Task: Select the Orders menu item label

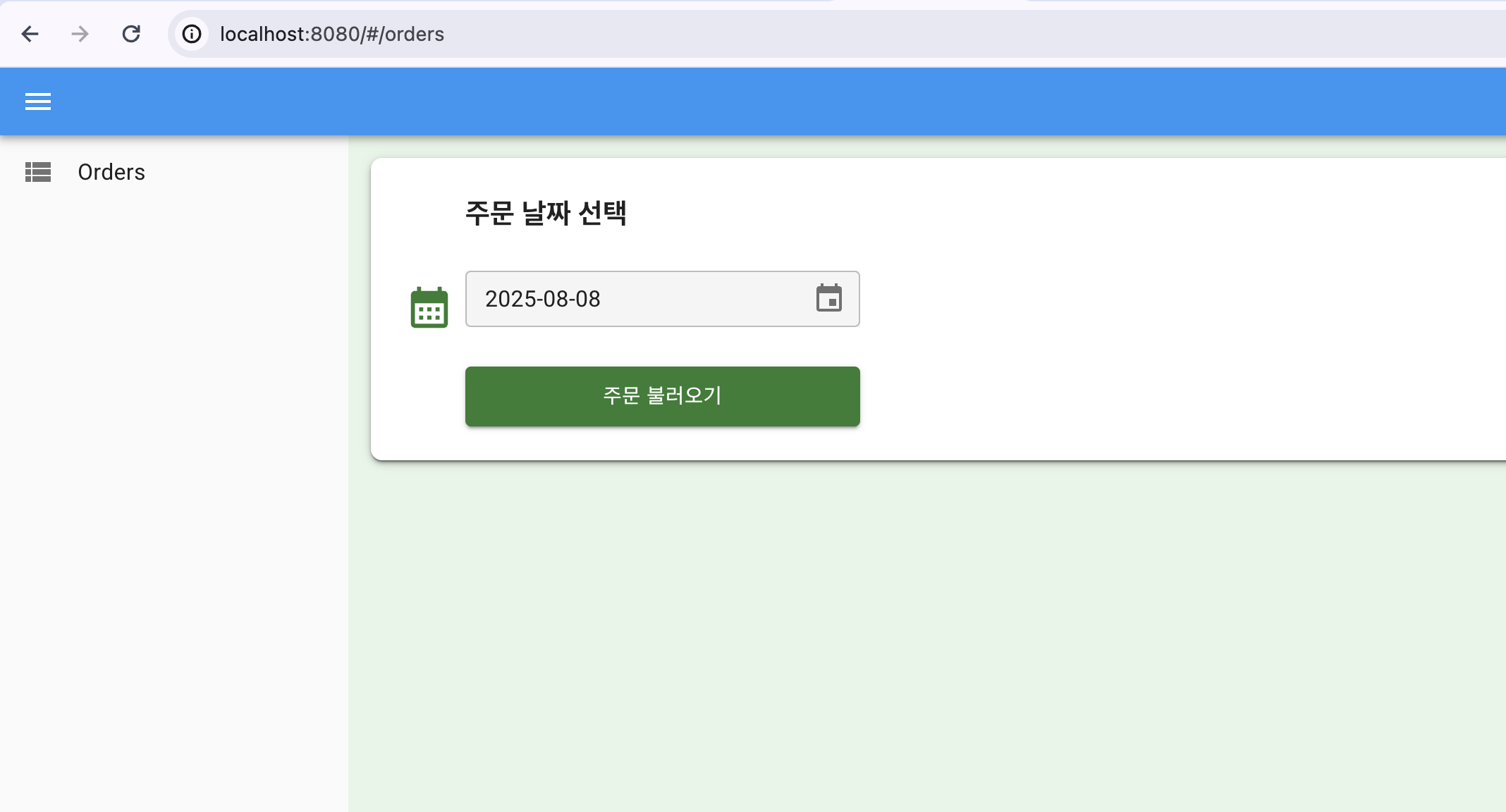Action: 111,172
